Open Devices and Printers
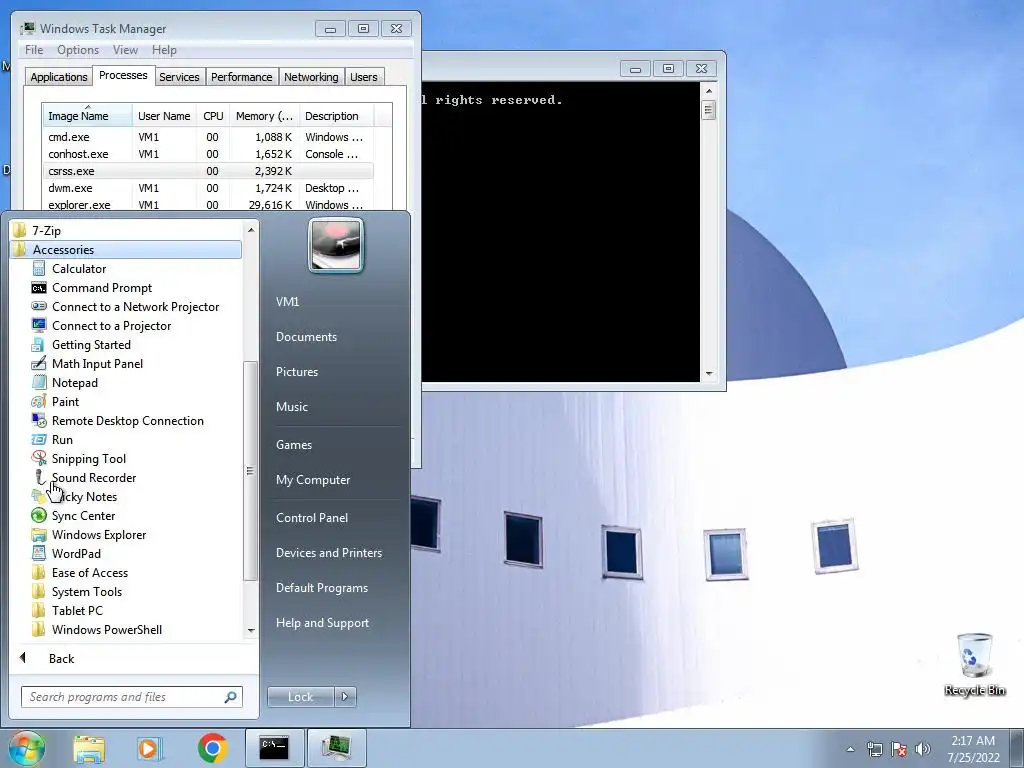Screen dimensions: 1024x768 [x=328, y=552]
